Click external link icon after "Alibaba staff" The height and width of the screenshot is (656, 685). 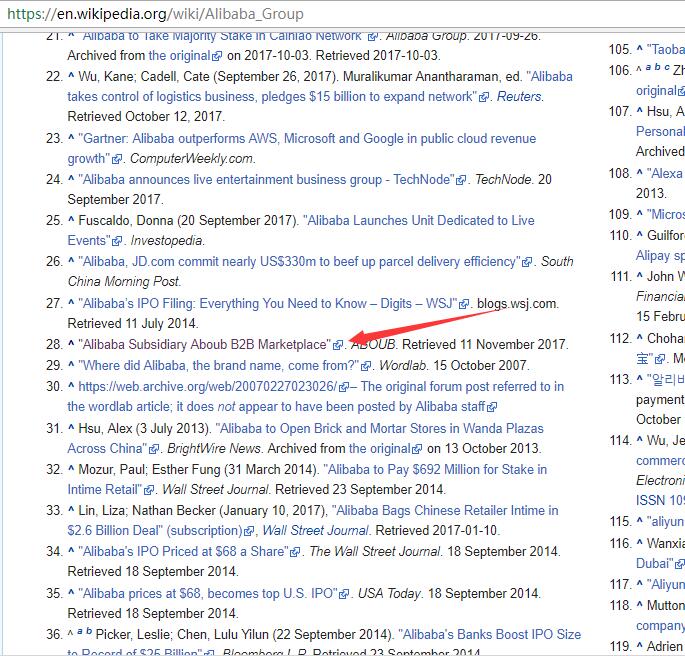coord(491,407)
